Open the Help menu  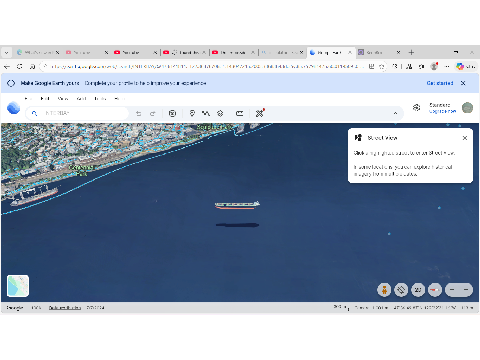tap(119, 99)
